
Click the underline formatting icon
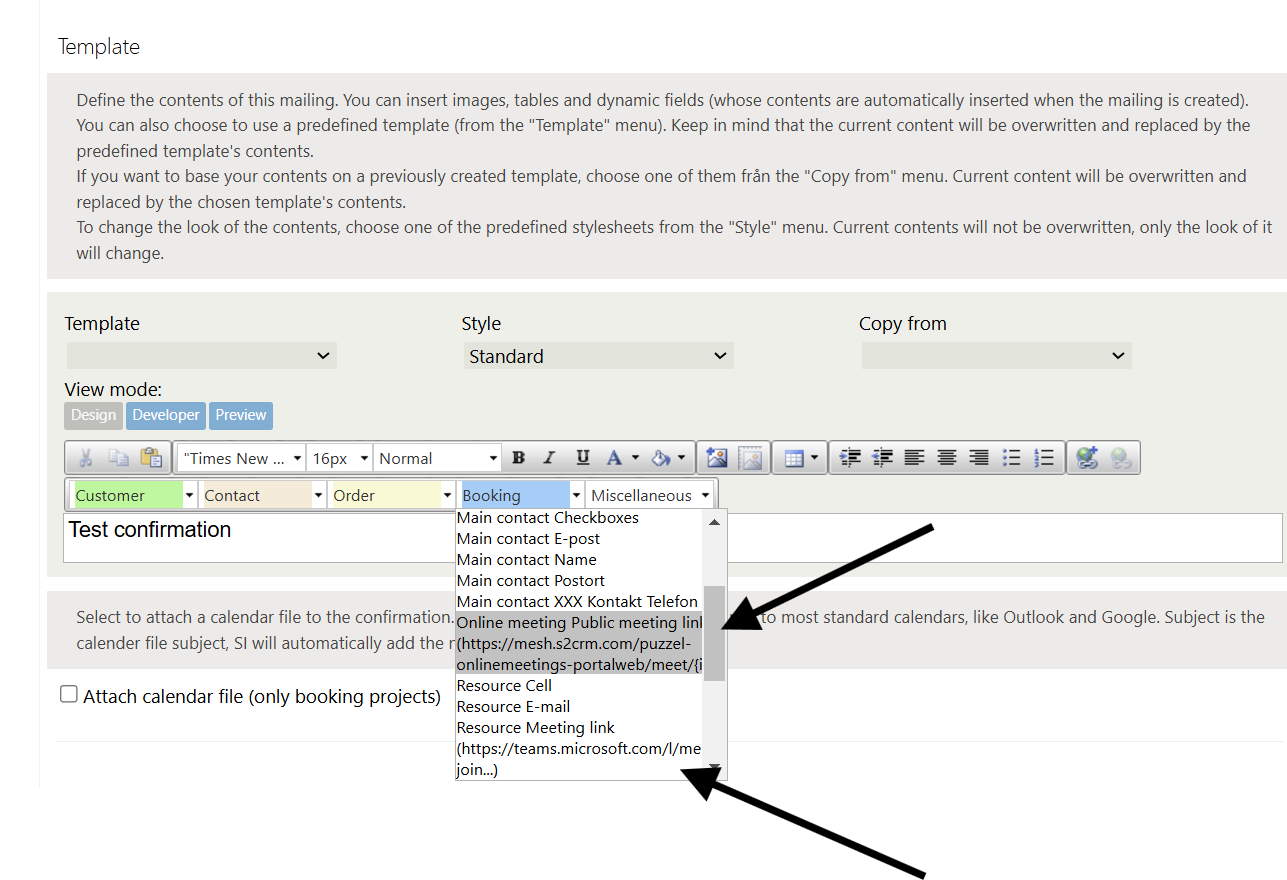(582, 458)
